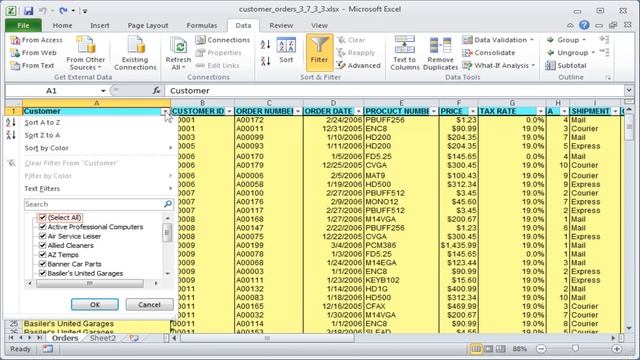Screen dimensions: 640x360
Task: Open the File tab
Action: coord(23,25)
